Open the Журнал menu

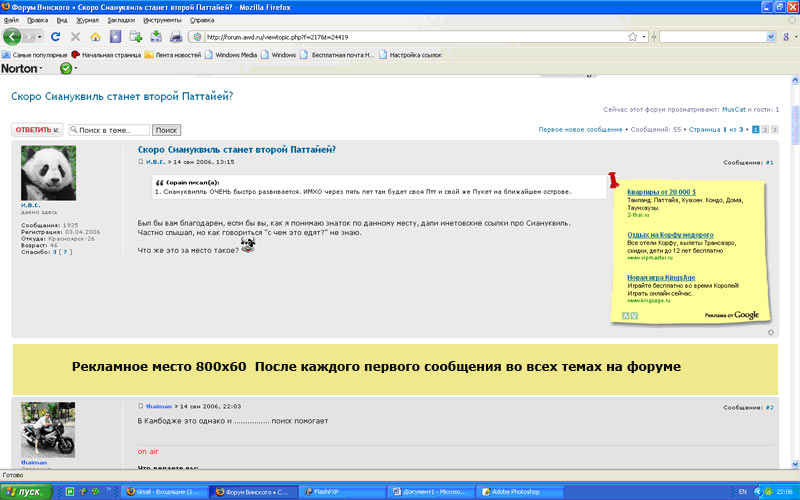tap(88, 20)
